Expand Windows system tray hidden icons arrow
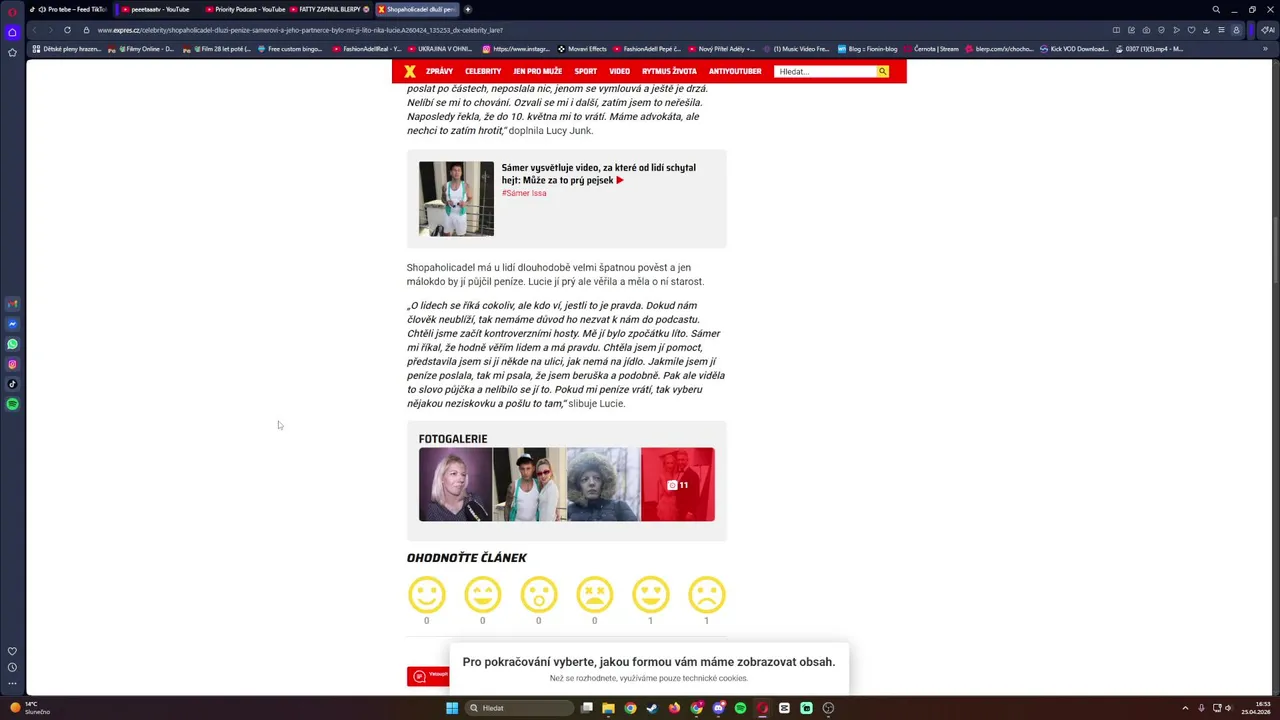Image resolution: width=1280 pixels, height=720 pixels. click(1185, 708)
